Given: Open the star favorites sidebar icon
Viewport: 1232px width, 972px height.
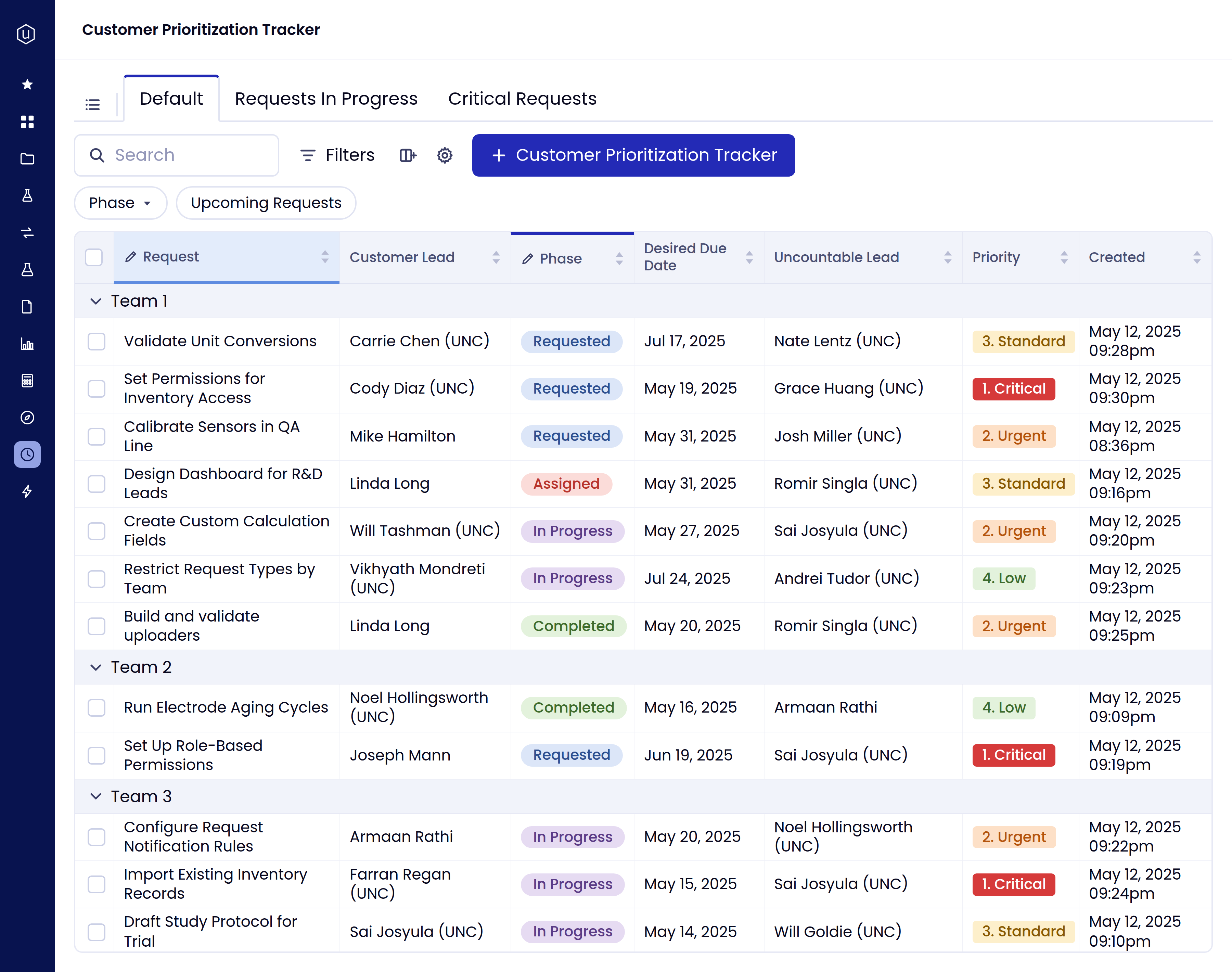Looking at the screenshot, I should pos(27,85).
